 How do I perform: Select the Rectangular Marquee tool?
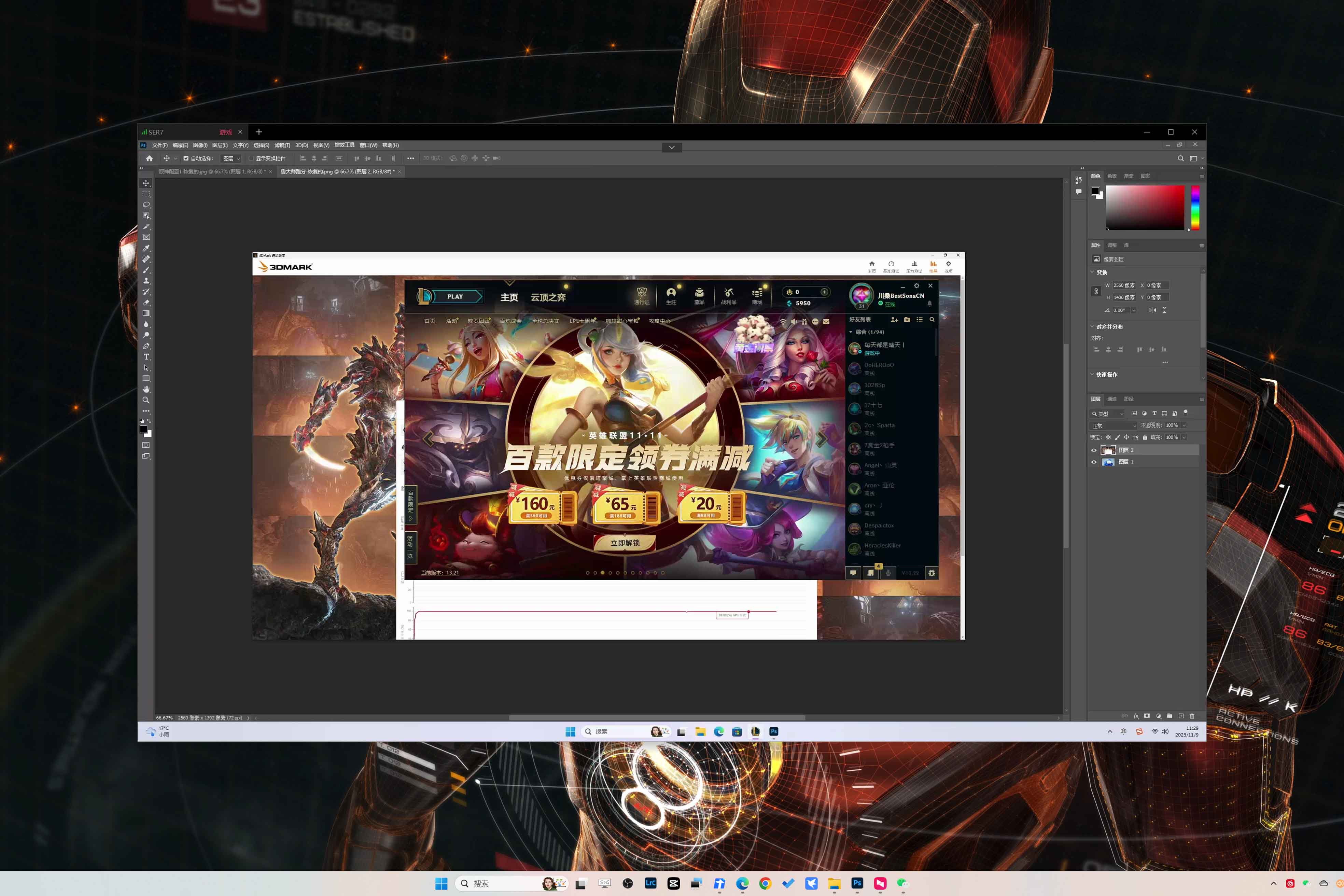click(x=146, y=194)
